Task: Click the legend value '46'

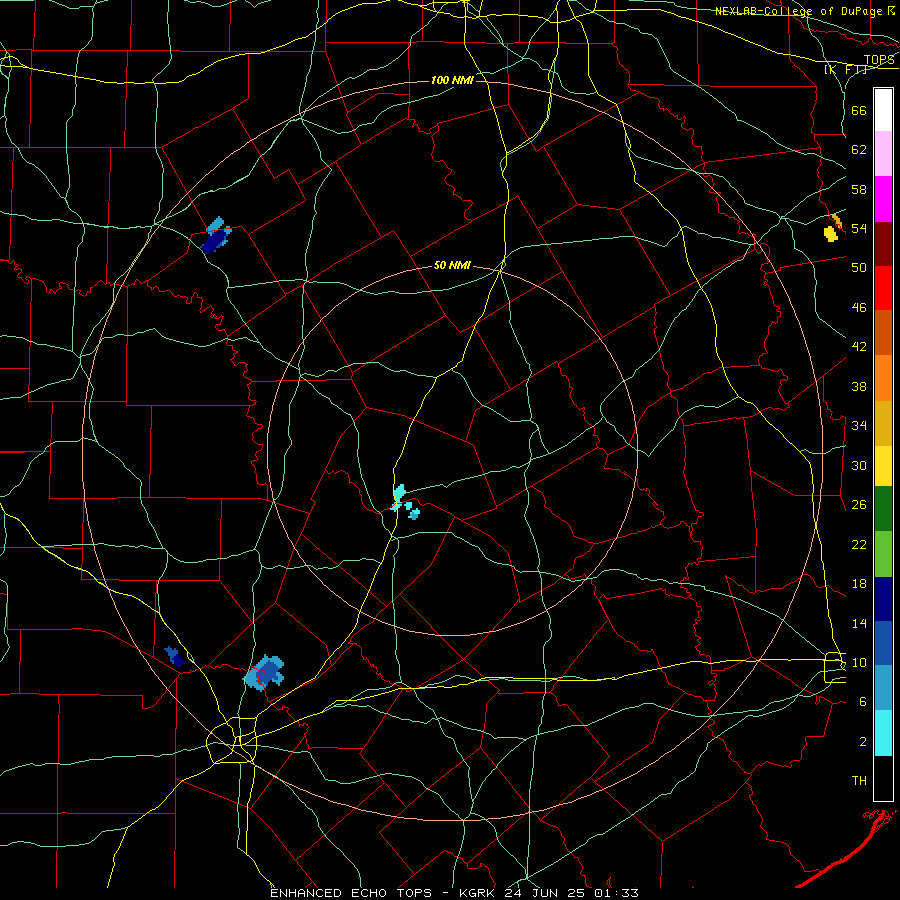Action: pos(859,307)
